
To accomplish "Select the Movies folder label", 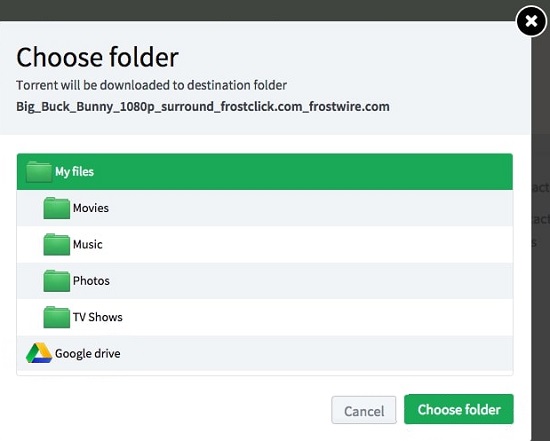I will tap(91, 208).
